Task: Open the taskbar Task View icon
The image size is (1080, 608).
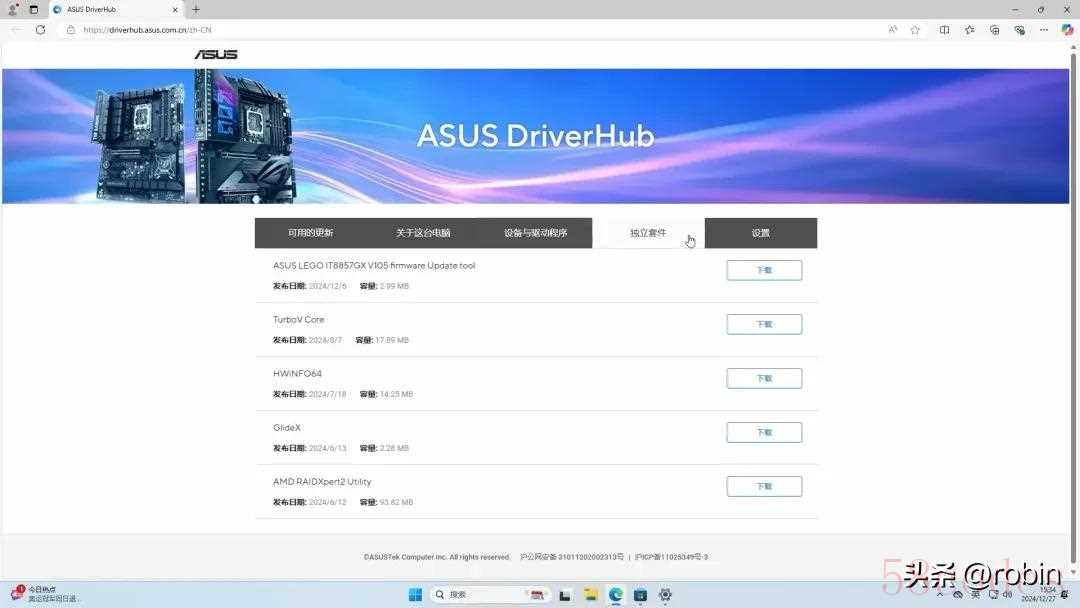Action: point(565,595)
